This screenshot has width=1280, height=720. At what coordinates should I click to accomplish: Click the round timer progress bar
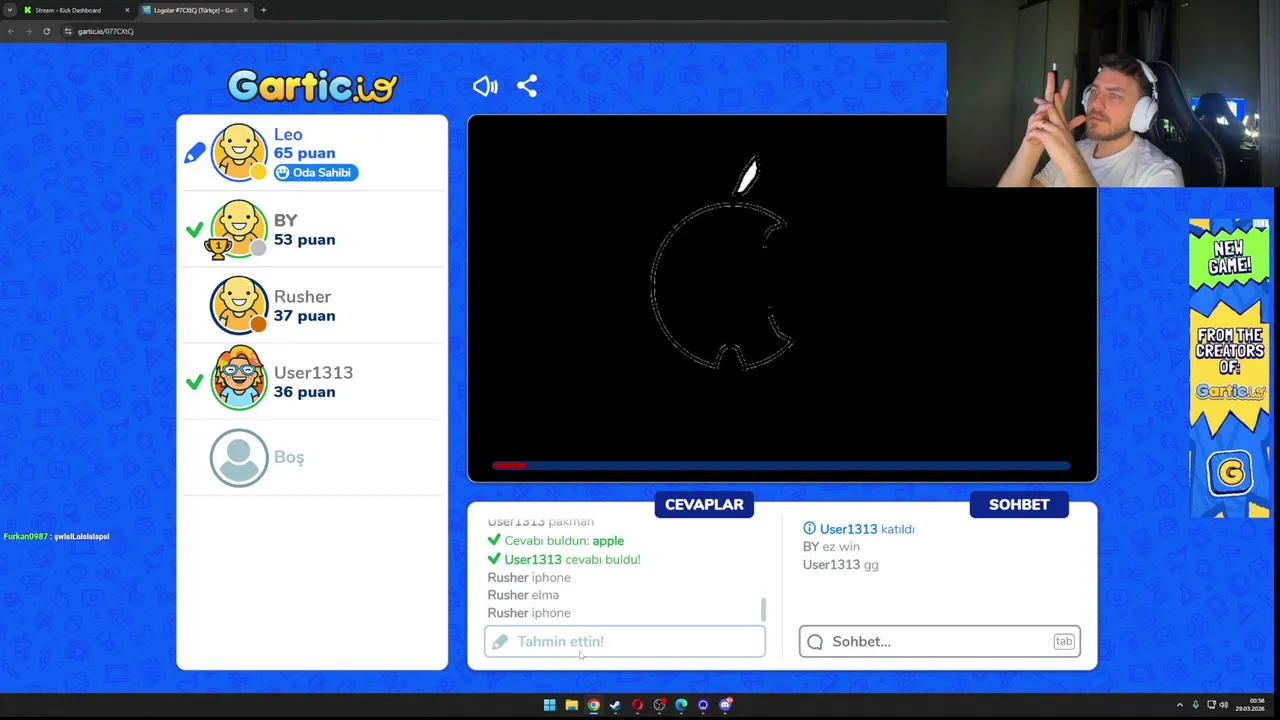[781, 465]
